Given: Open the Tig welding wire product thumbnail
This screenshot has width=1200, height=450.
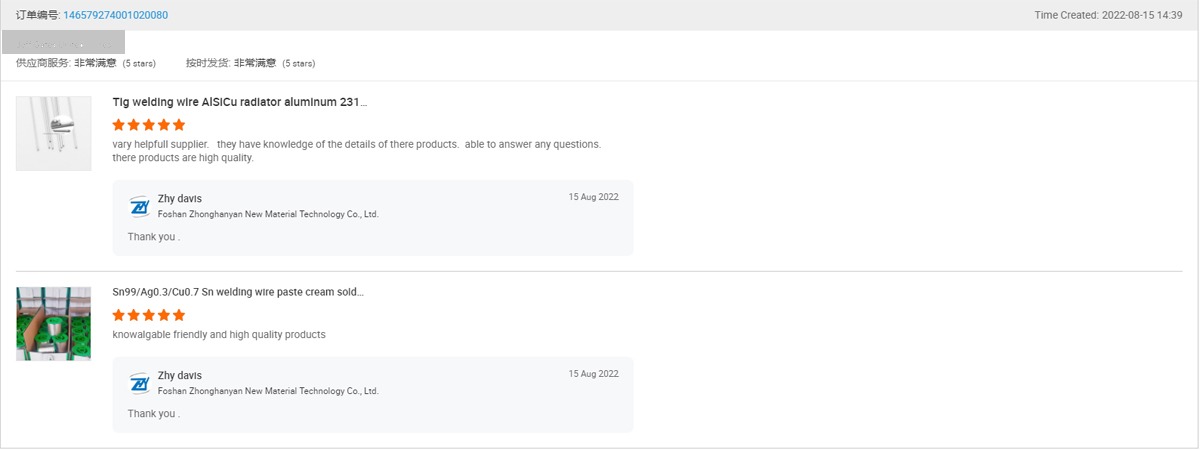Looking at the screenshot, I should coord(54,133).
